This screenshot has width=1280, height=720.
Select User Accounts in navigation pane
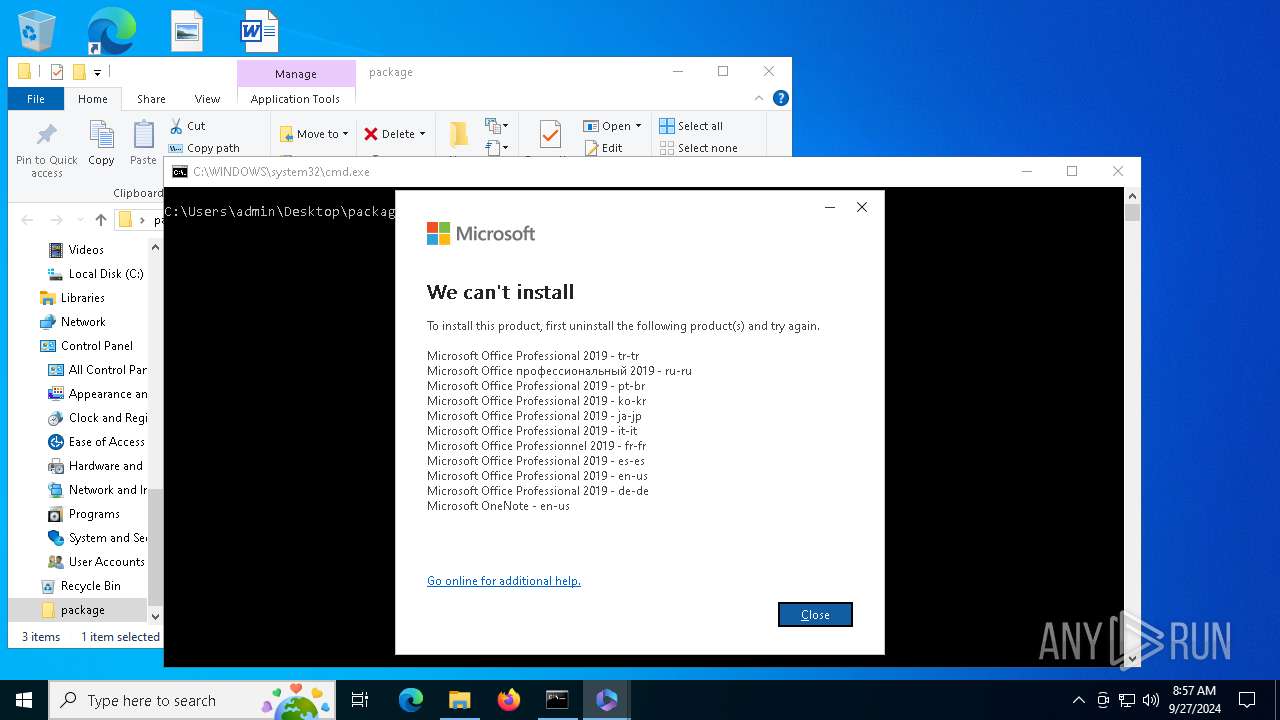pos(98,562)
